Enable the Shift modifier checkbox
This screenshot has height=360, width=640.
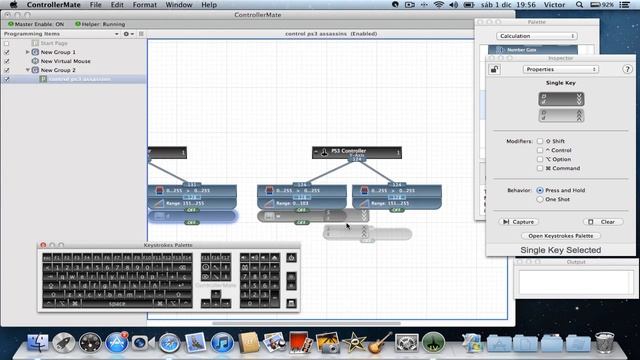pos(540,141)
